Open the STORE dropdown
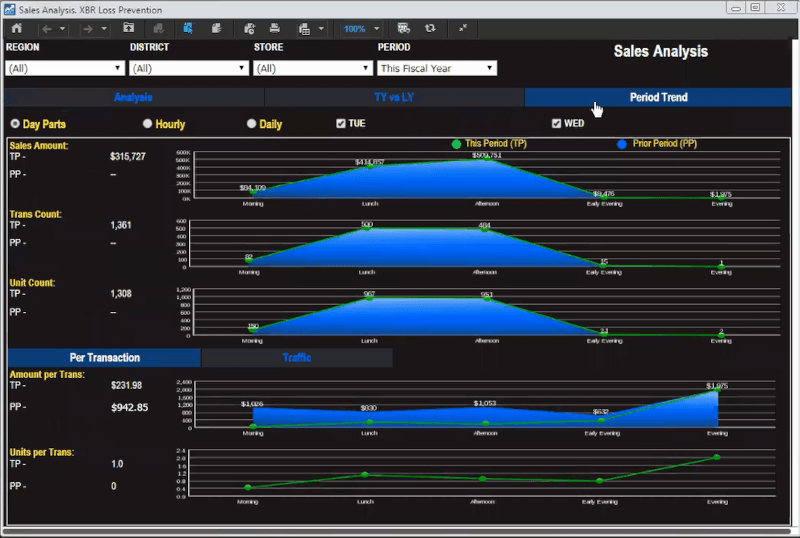The height and width of the screenshot is (538, 800). (x=313, y=68)
